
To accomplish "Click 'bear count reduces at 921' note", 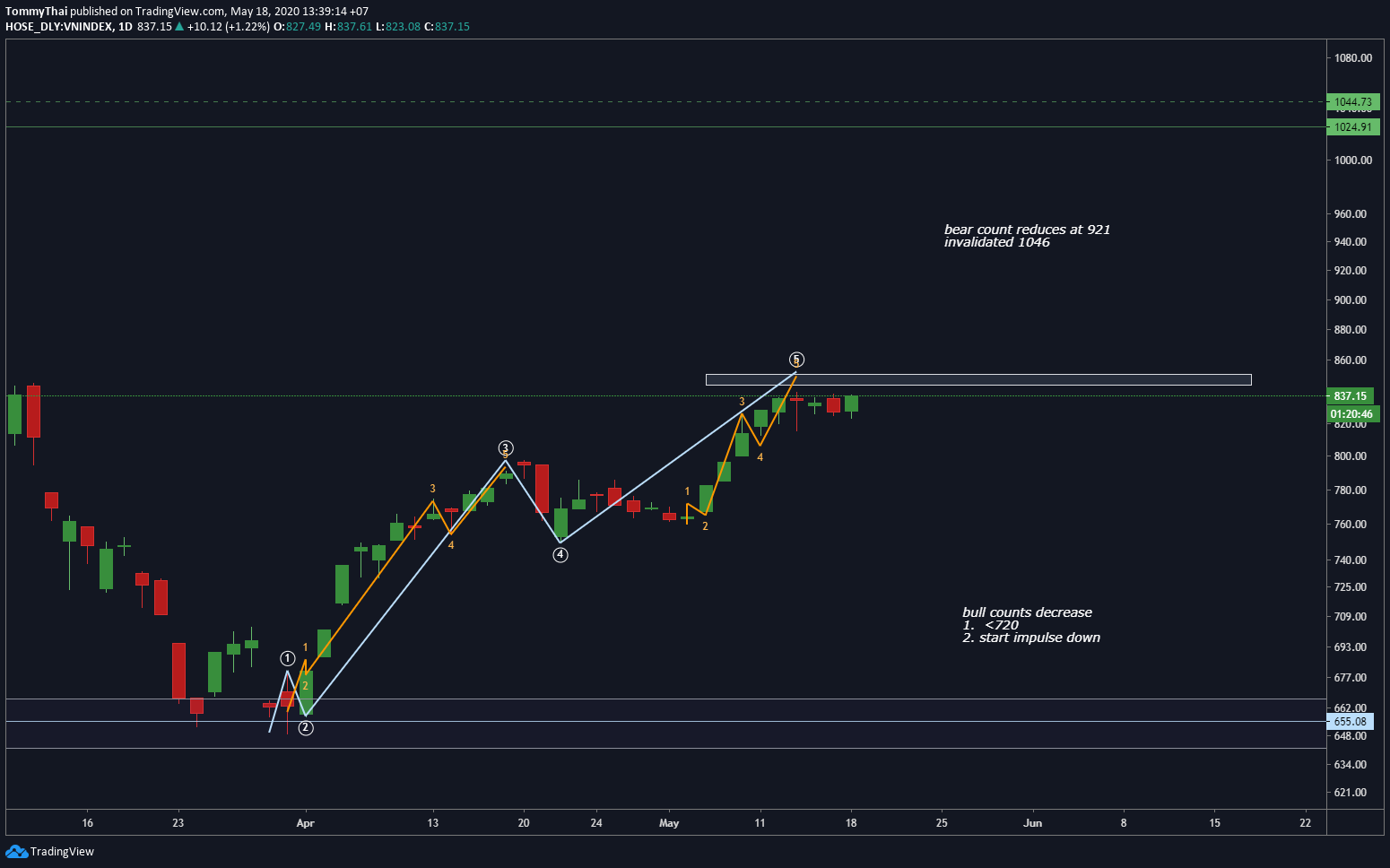I will pyautogui.click(x=1027, y=230).
